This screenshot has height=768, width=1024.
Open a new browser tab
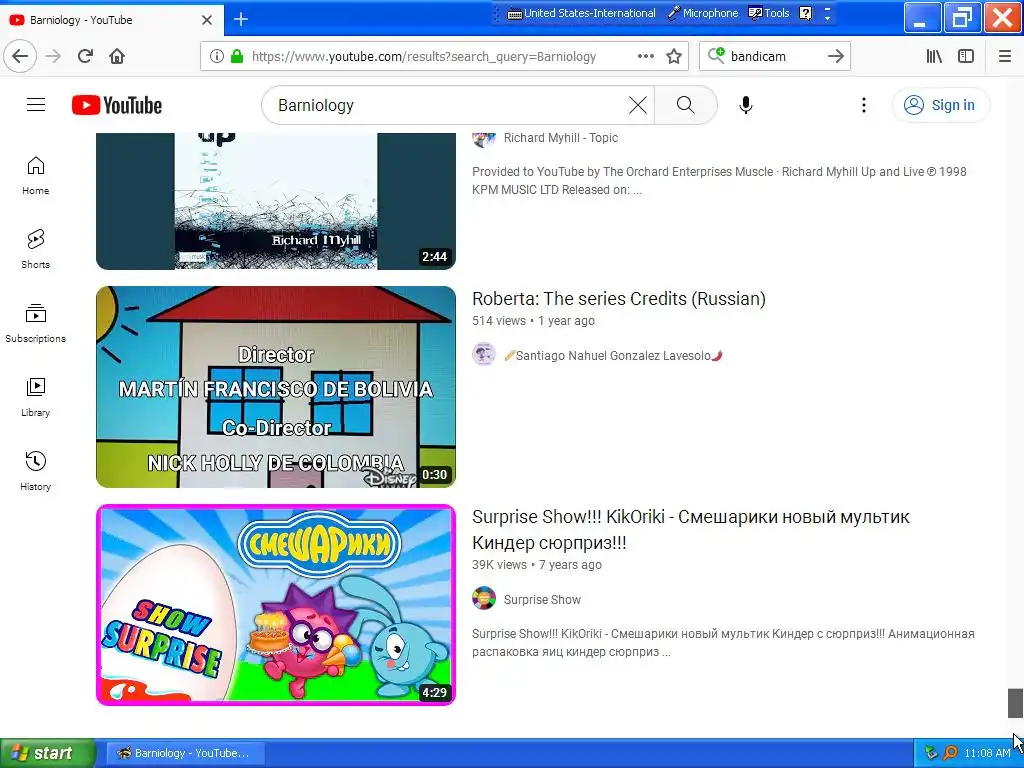point(241,20)
